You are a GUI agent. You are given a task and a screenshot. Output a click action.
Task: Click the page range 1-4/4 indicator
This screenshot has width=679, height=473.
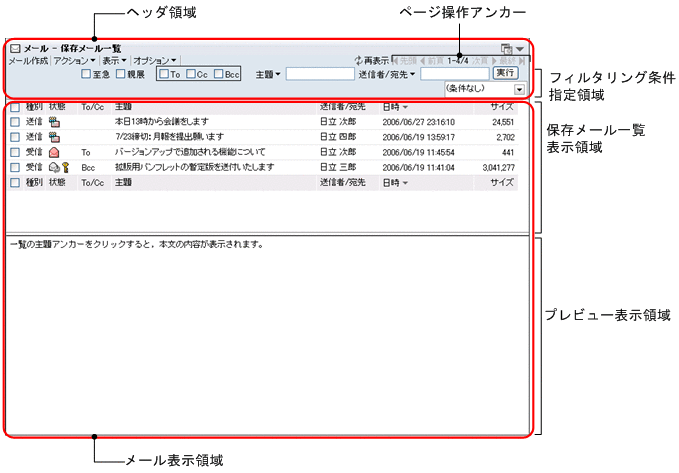coord(458,61)
